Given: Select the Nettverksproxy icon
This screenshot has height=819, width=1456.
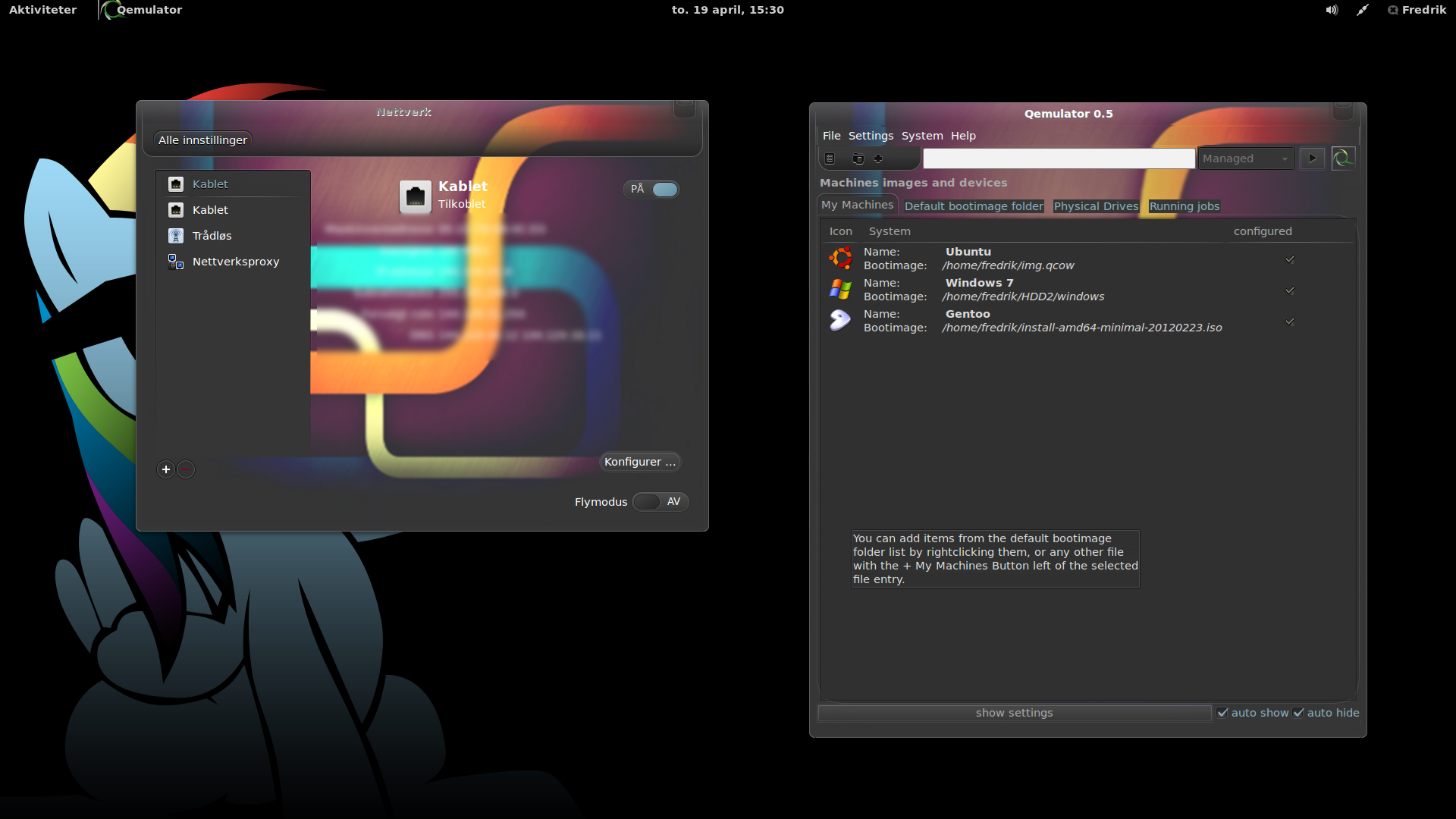Looking at the screenshot, I should pyautogui.click(x=176, y=262).
